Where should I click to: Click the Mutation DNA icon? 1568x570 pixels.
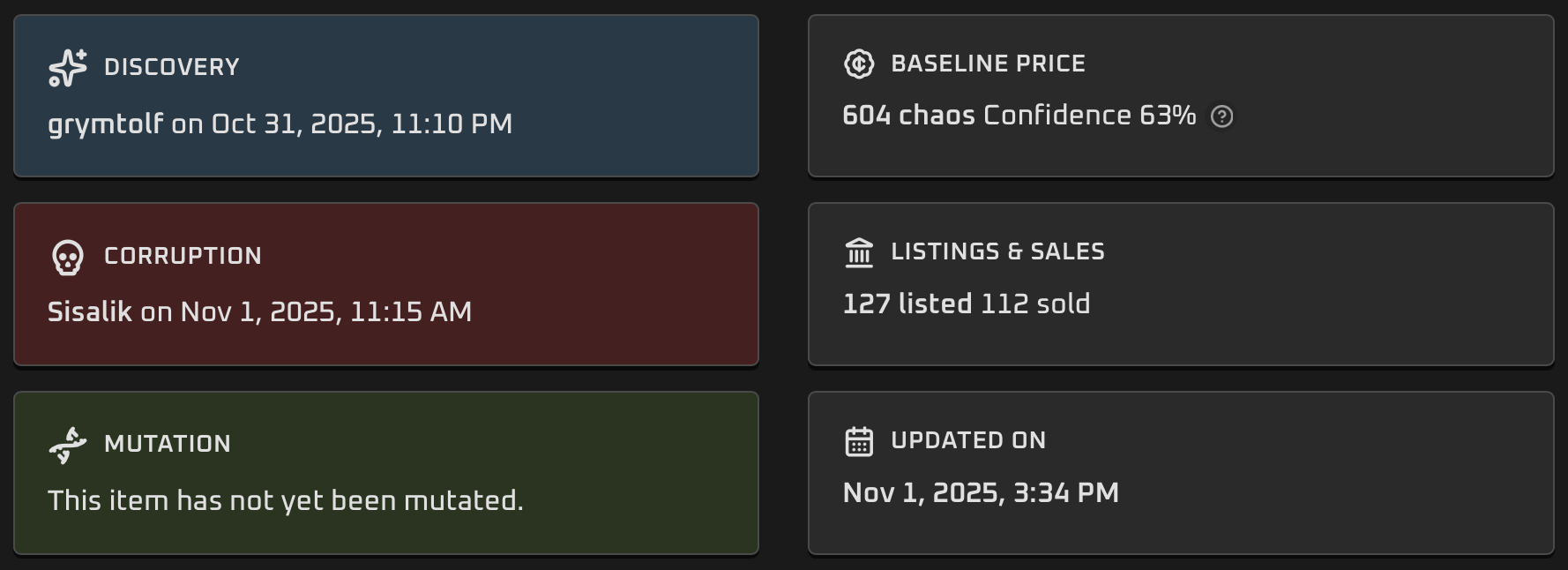tap(68, 445)
